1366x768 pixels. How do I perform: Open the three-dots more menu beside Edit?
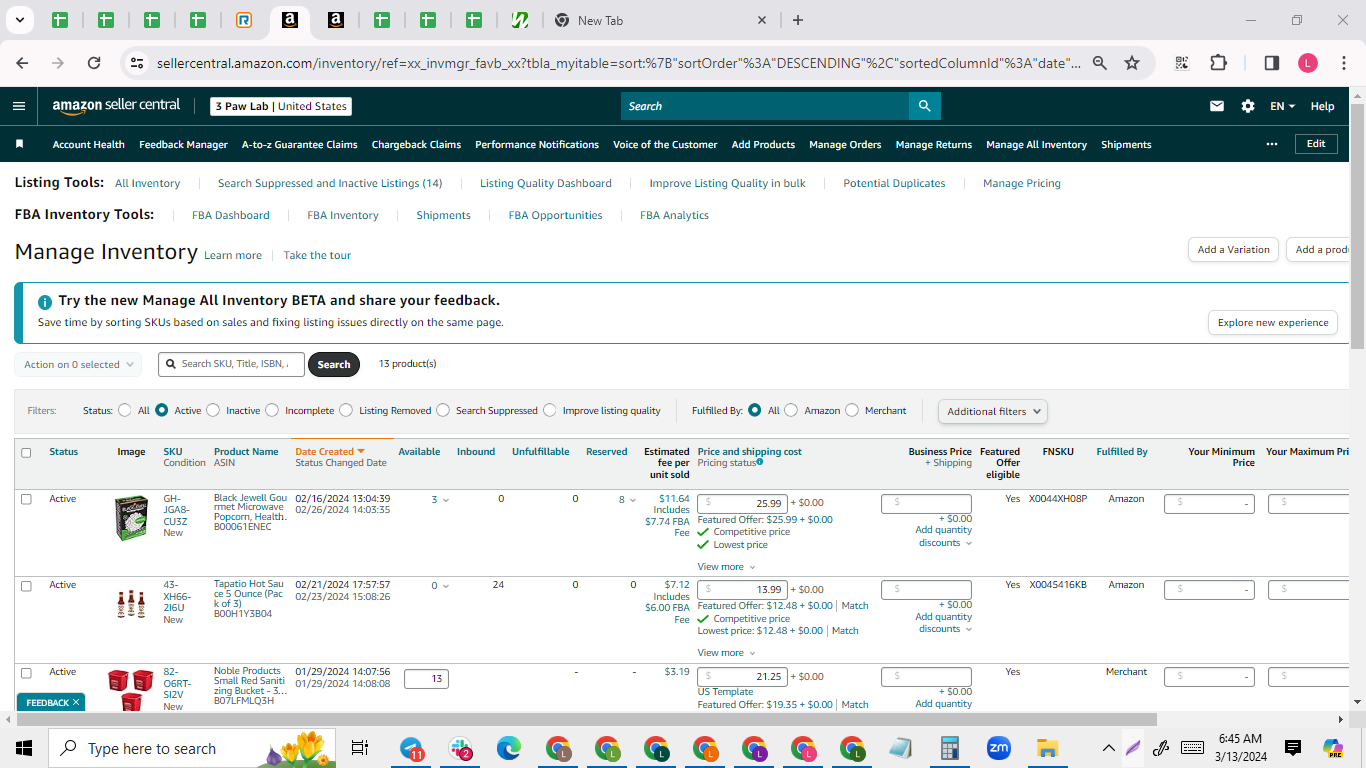click(x=1272, y=144)
